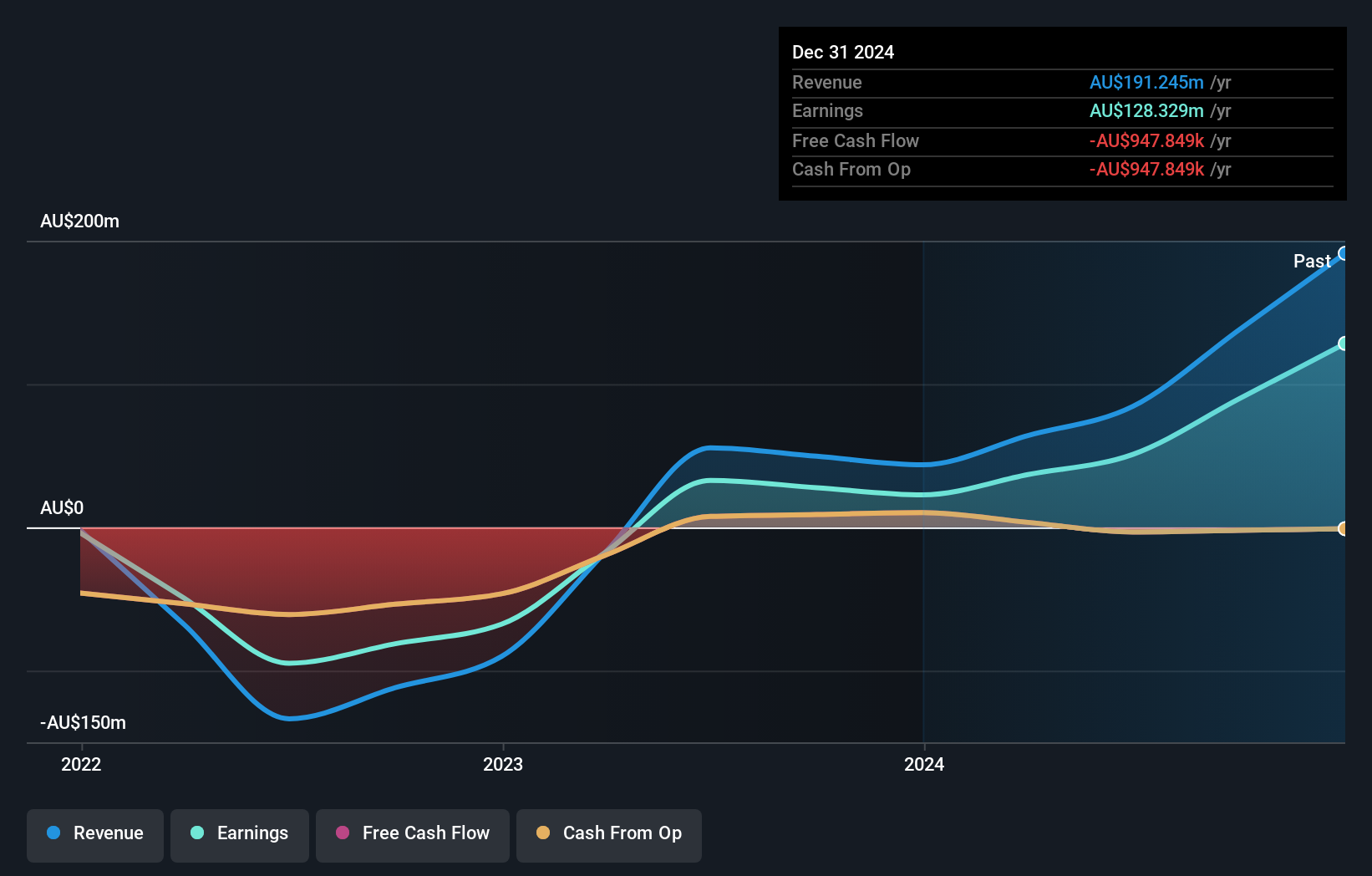Click the Cash From Op label in tooltip
The image size is (1372, 876).
pos(851,169)
